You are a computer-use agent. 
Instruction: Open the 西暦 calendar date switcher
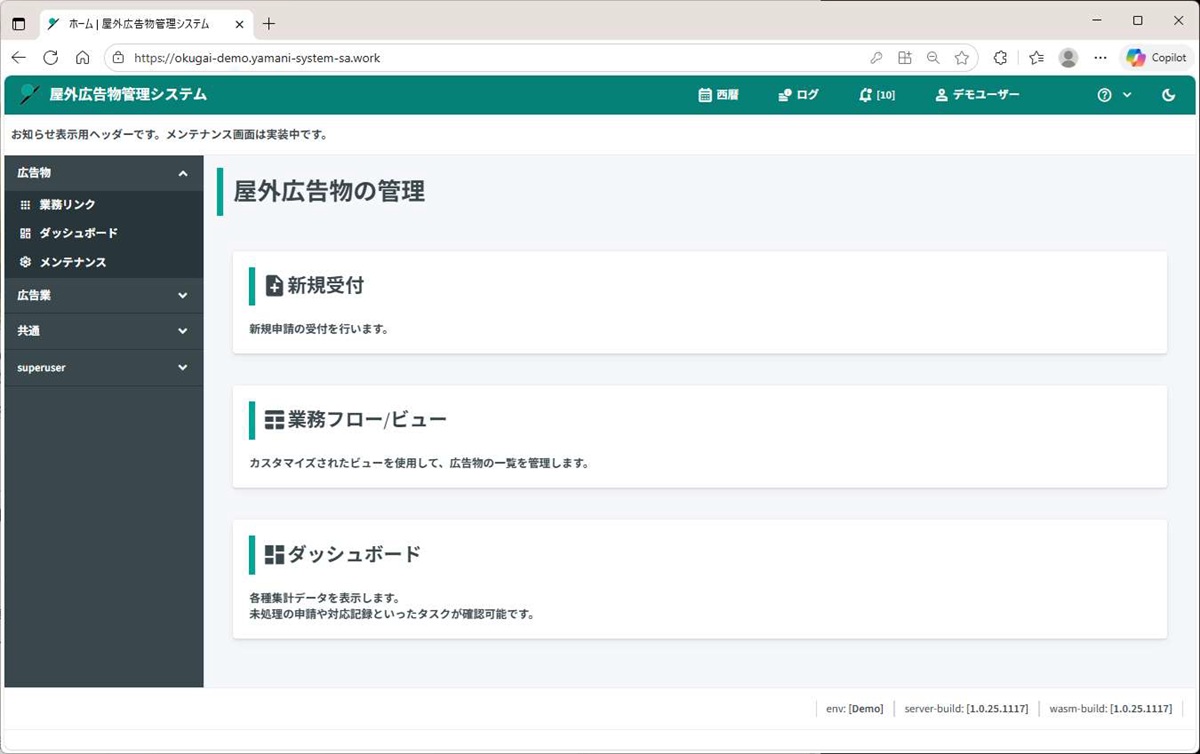coord(718,95)
